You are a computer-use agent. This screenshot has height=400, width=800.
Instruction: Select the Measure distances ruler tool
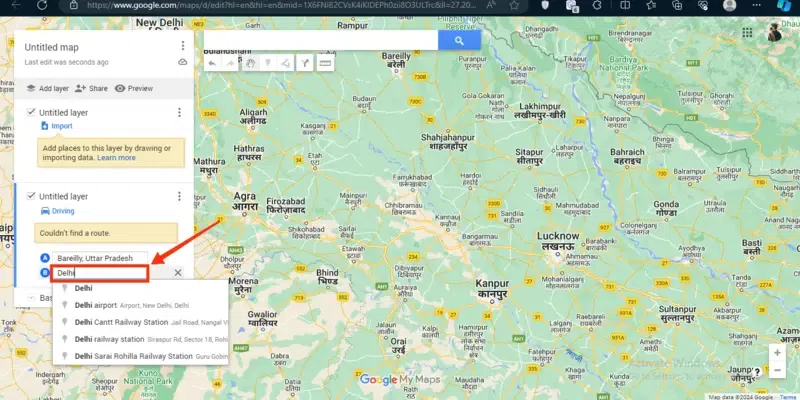click(x=325, y=63)
